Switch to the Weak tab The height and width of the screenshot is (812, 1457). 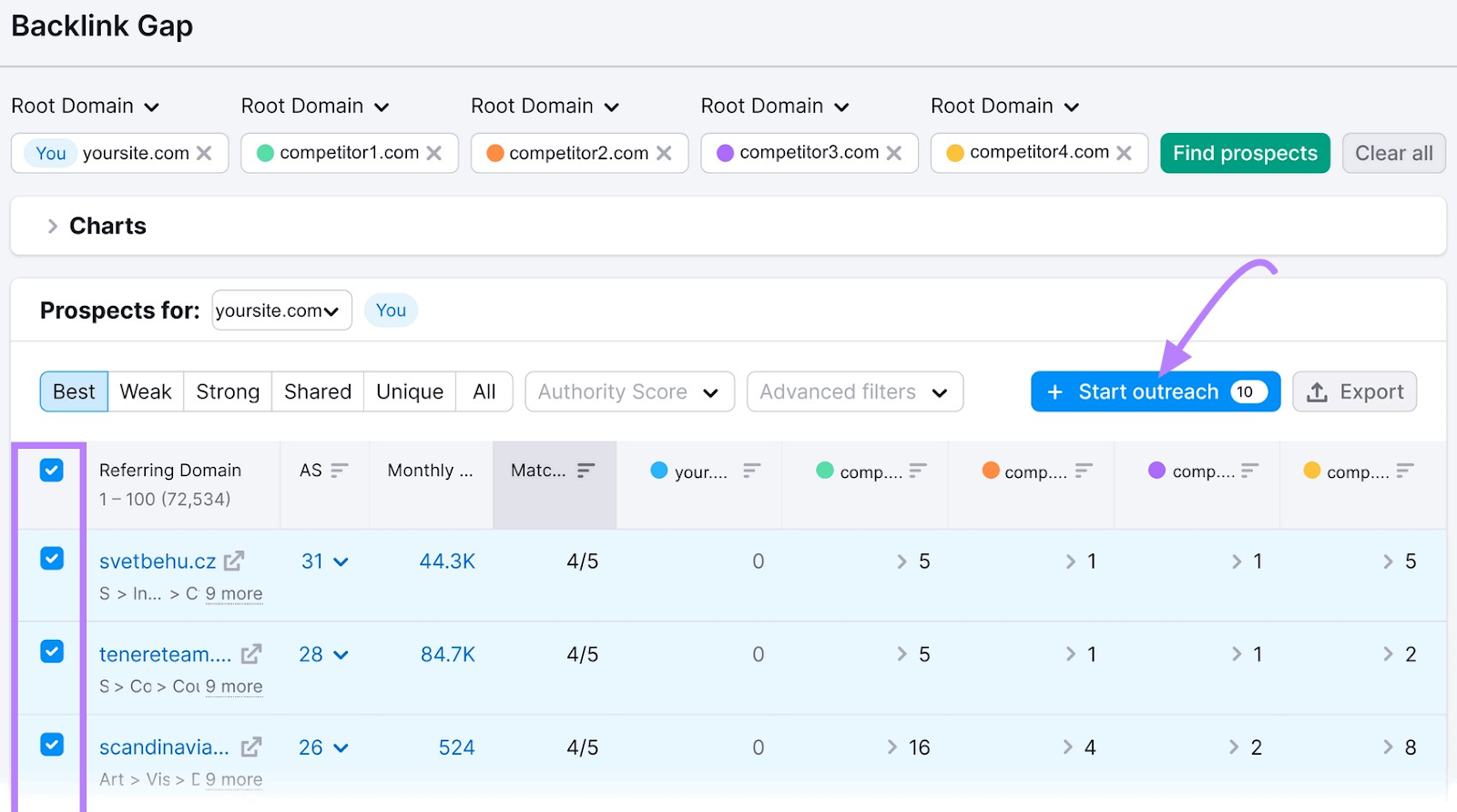coord(146,392)
